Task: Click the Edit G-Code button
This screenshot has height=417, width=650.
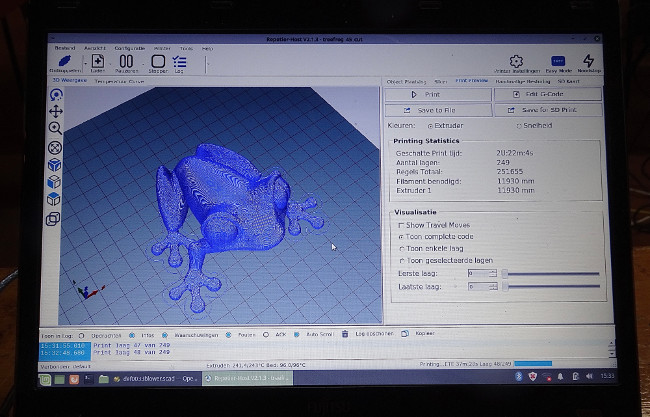Action: point(548,94)
